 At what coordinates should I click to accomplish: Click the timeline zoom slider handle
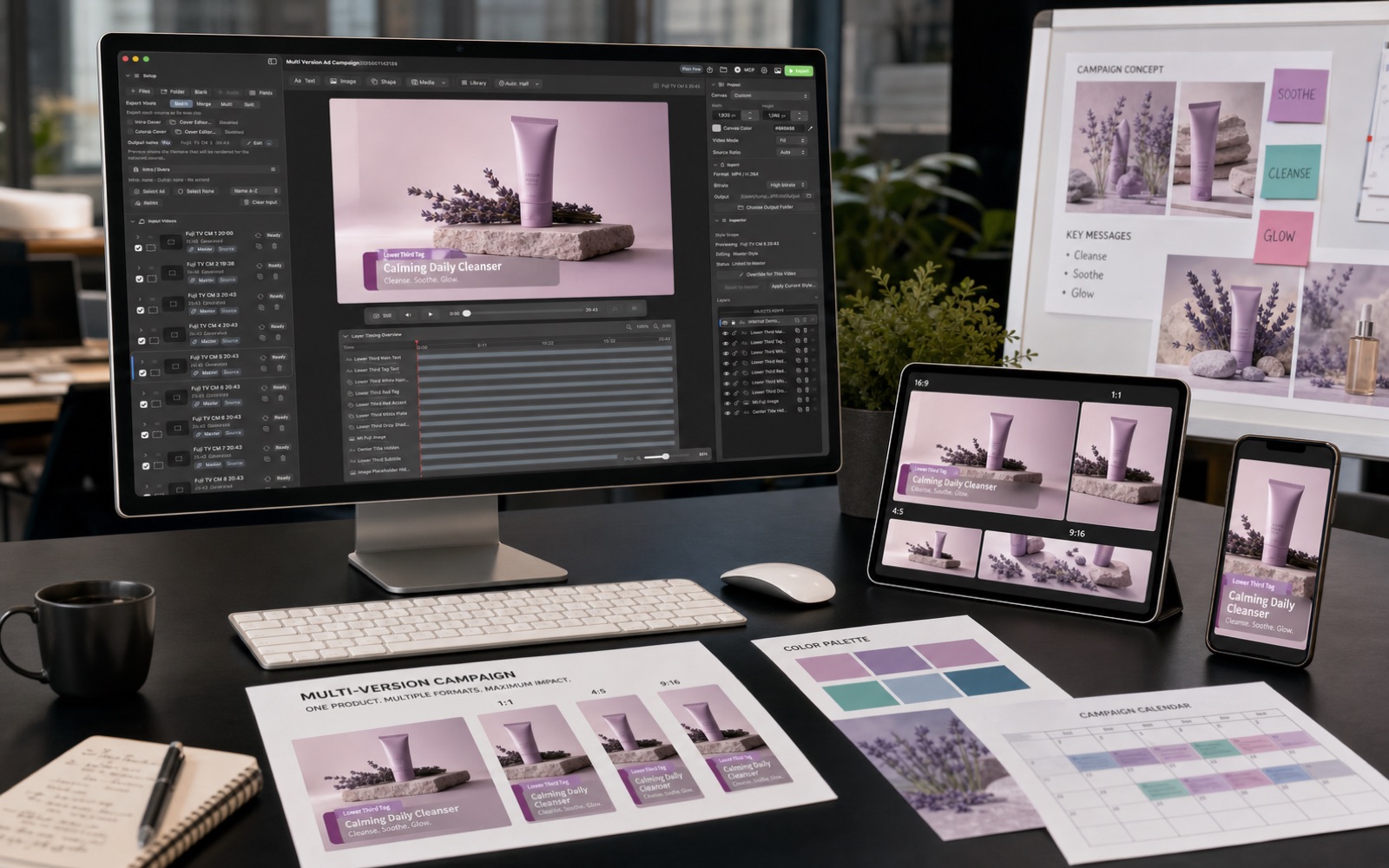click(x=666, y=456)
